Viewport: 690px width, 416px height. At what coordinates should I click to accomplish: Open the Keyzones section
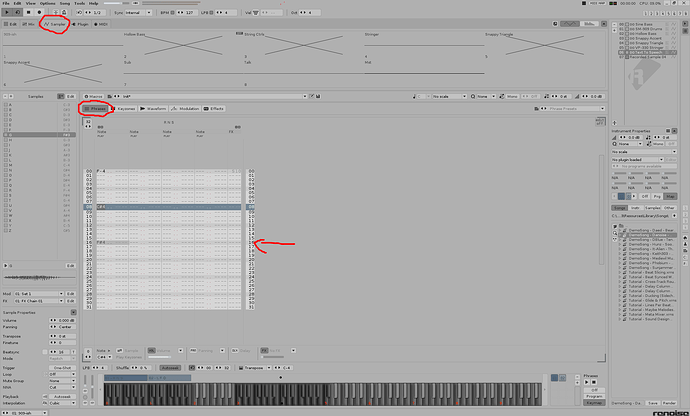coord(124,109)
